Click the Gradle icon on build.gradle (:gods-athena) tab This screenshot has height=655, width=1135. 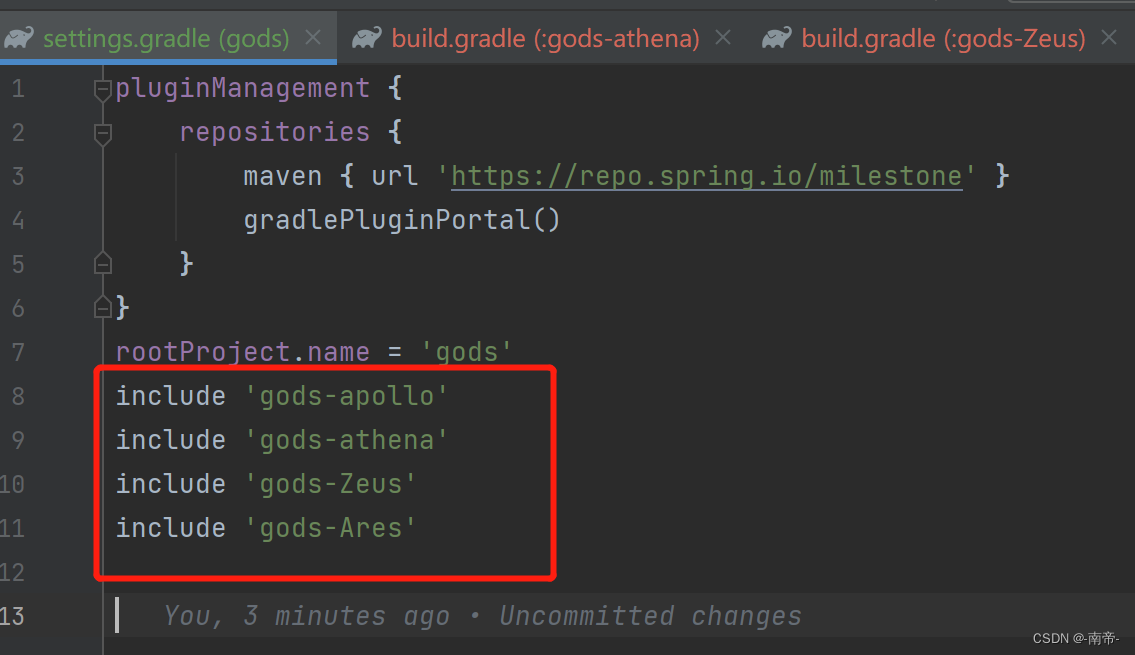coord(366,37)
